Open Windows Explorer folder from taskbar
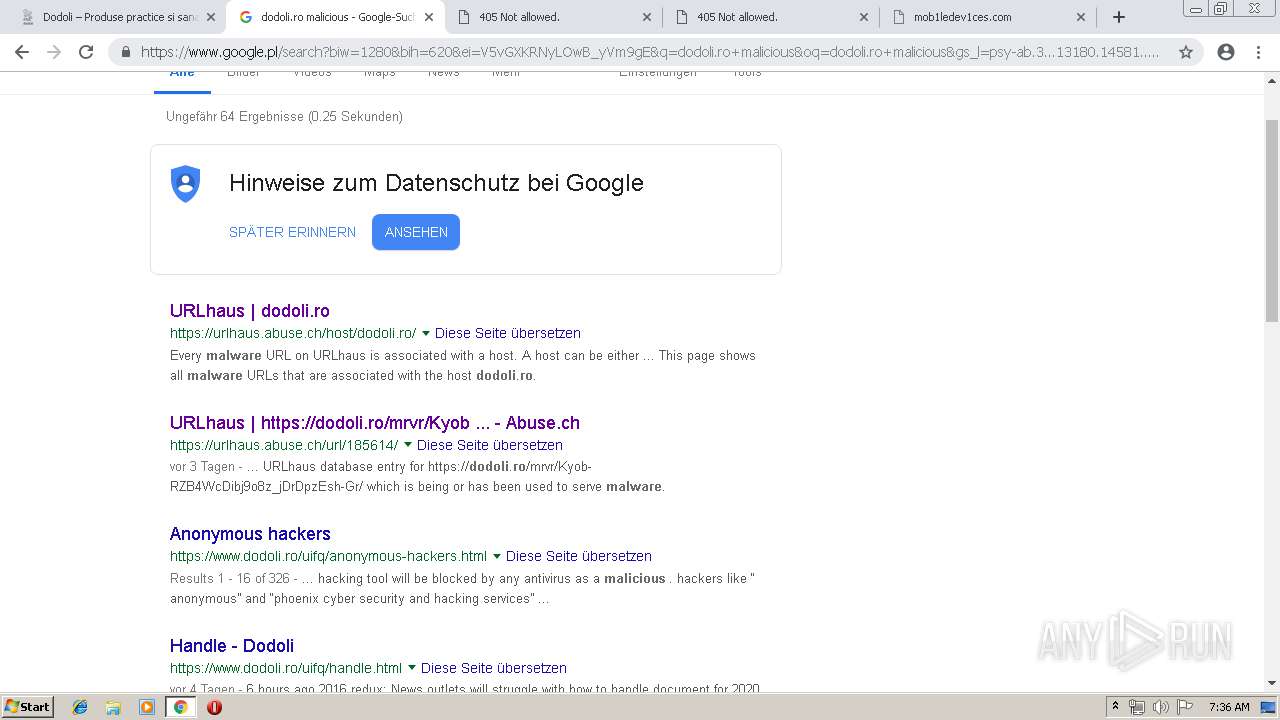Viewport: 1280px width, 720px height. (x=113, y=707)
